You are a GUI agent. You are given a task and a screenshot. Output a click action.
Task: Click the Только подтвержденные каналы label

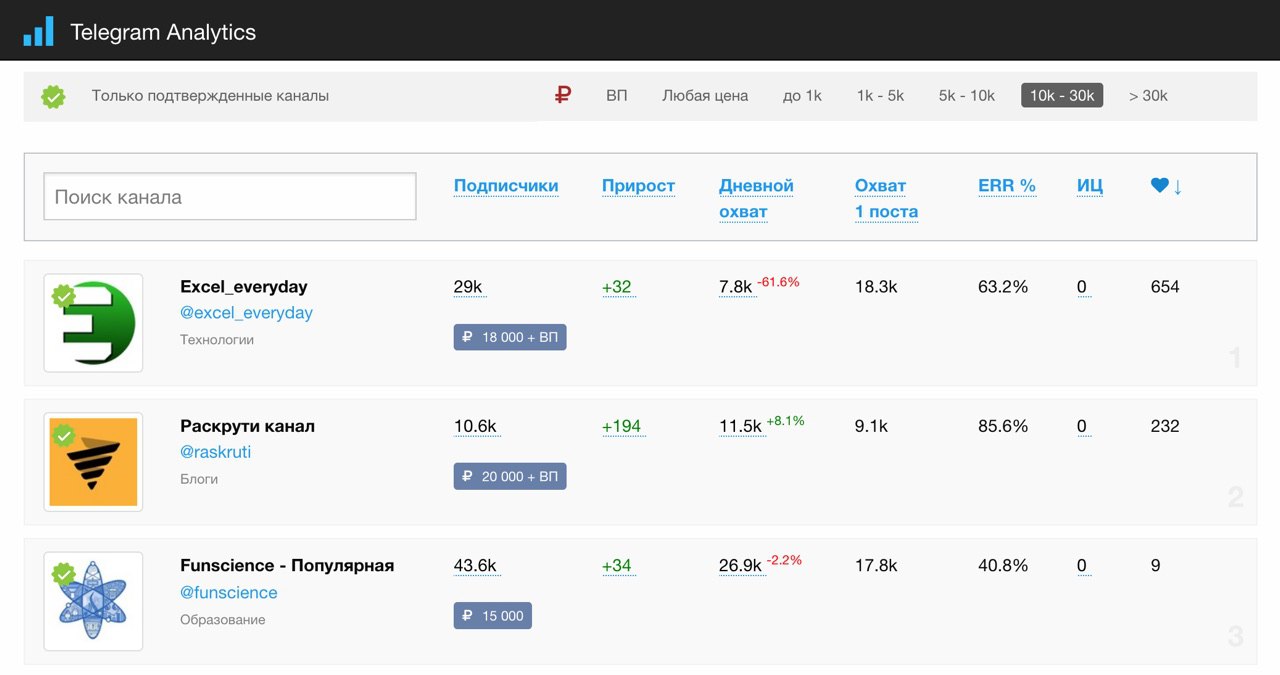[x=210, y=96]
